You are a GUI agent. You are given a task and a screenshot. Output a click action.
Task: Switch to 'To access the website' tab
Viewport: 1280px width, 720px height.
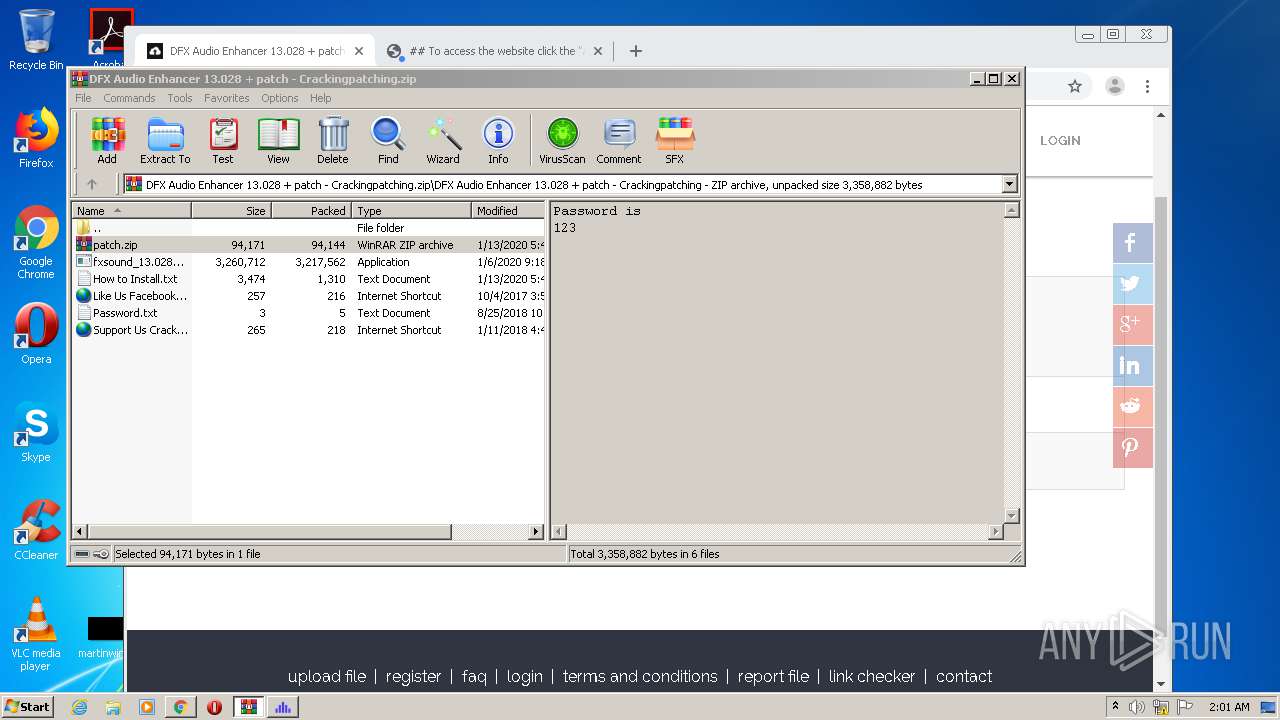pos(495,51)
